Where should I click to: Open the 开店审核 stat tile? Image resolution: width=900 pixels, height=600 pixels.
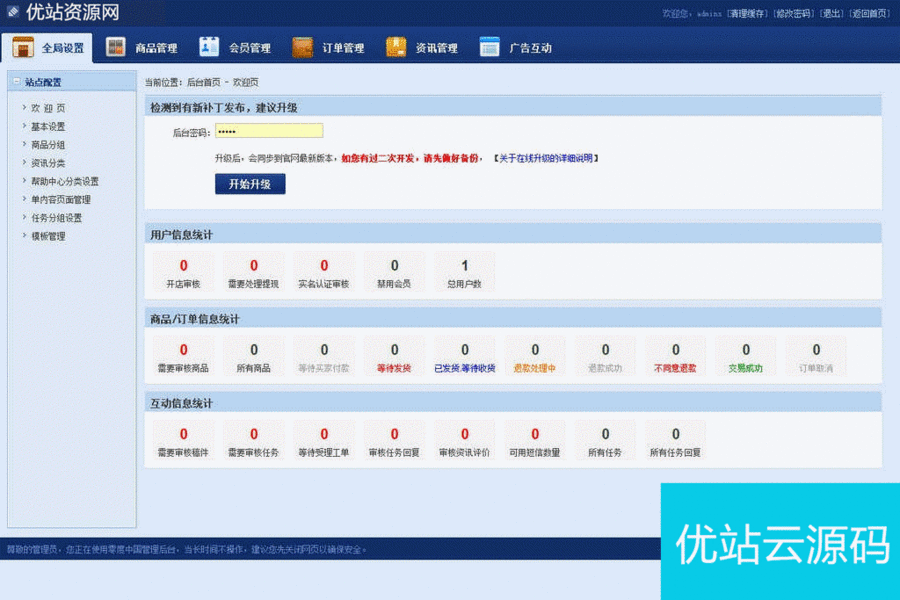[184, 272]
